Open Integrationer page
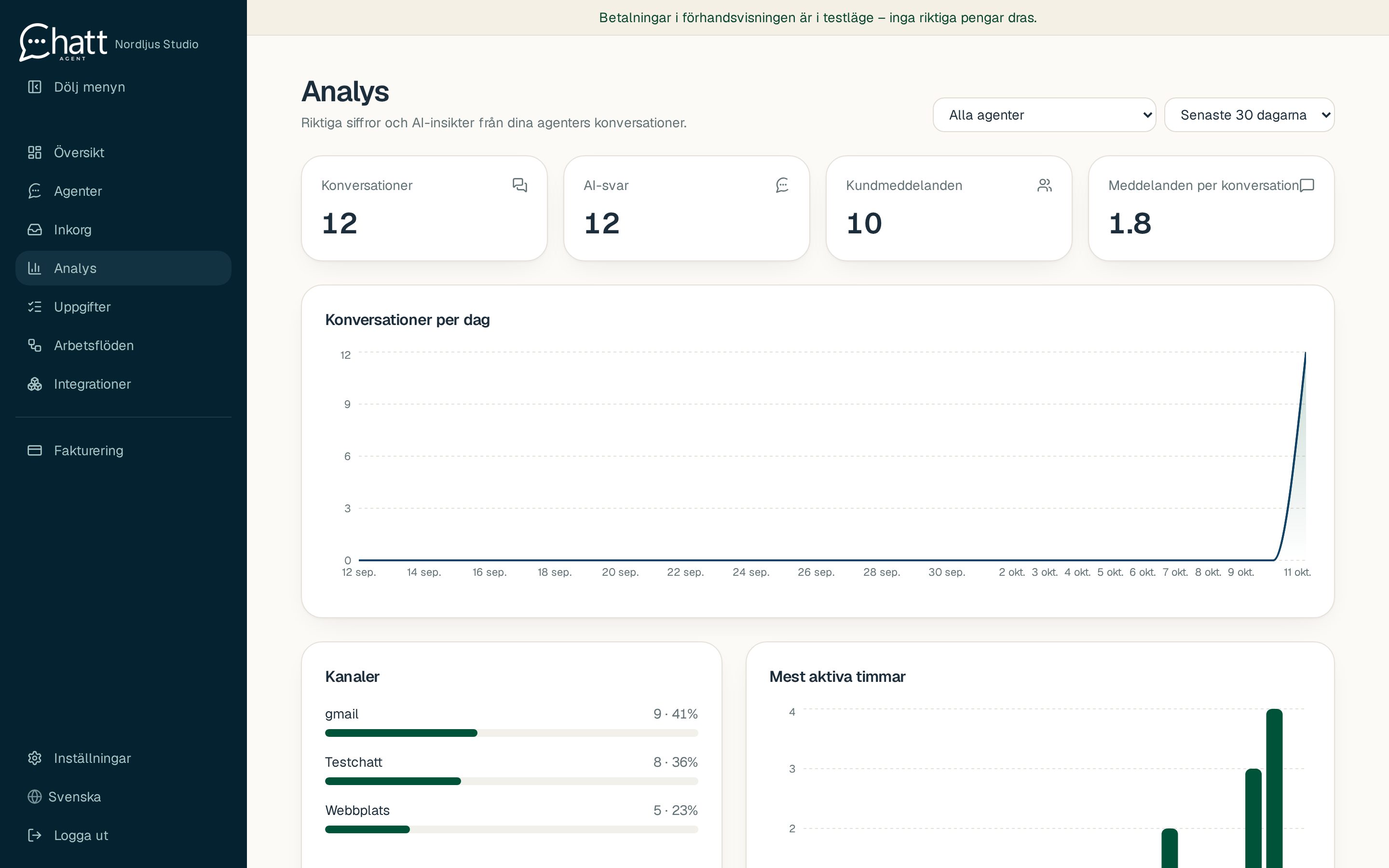The width and height of the screenshot is (1389, 868). tap(123, 383)
